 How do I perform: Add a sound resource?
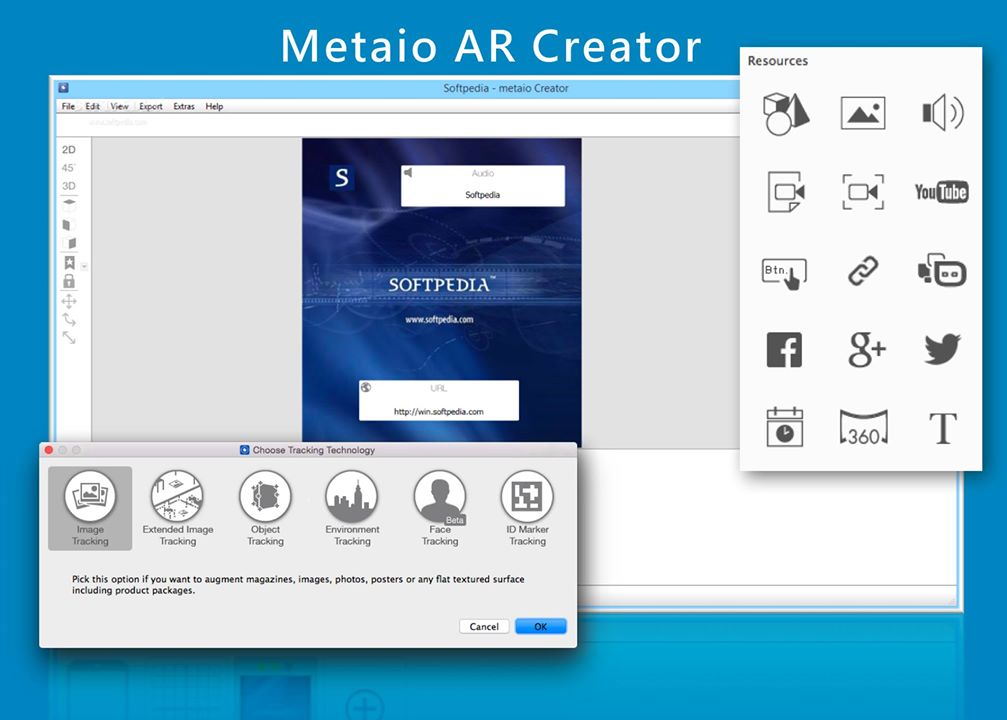click(x=941, y=113)
